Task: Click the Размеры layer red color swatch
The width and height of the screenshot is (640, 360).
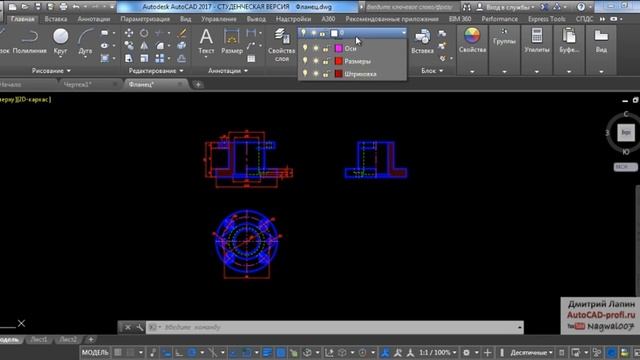Action: 338,61
